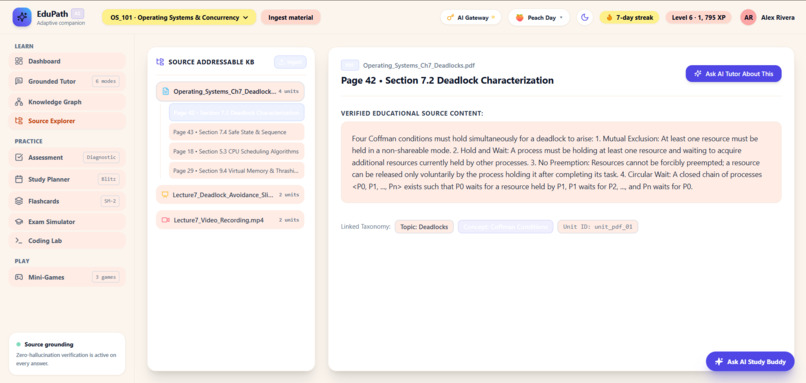806x383 pixels.
Task: Click the 6 modes badge on Grounded Tutor
Action: [106, 81]
